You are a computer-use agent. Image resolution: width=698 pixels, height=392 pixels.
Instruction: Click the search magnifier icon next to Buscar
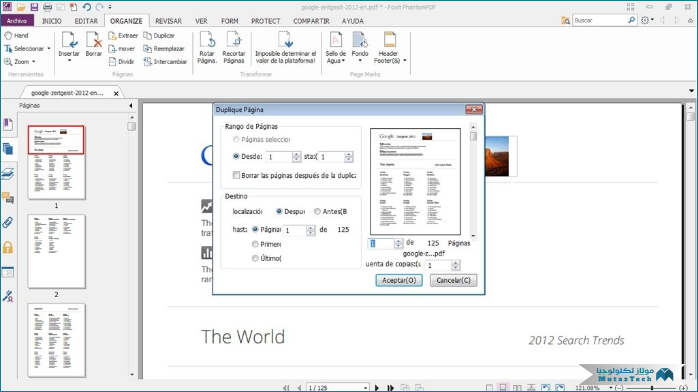click(631, 20)
